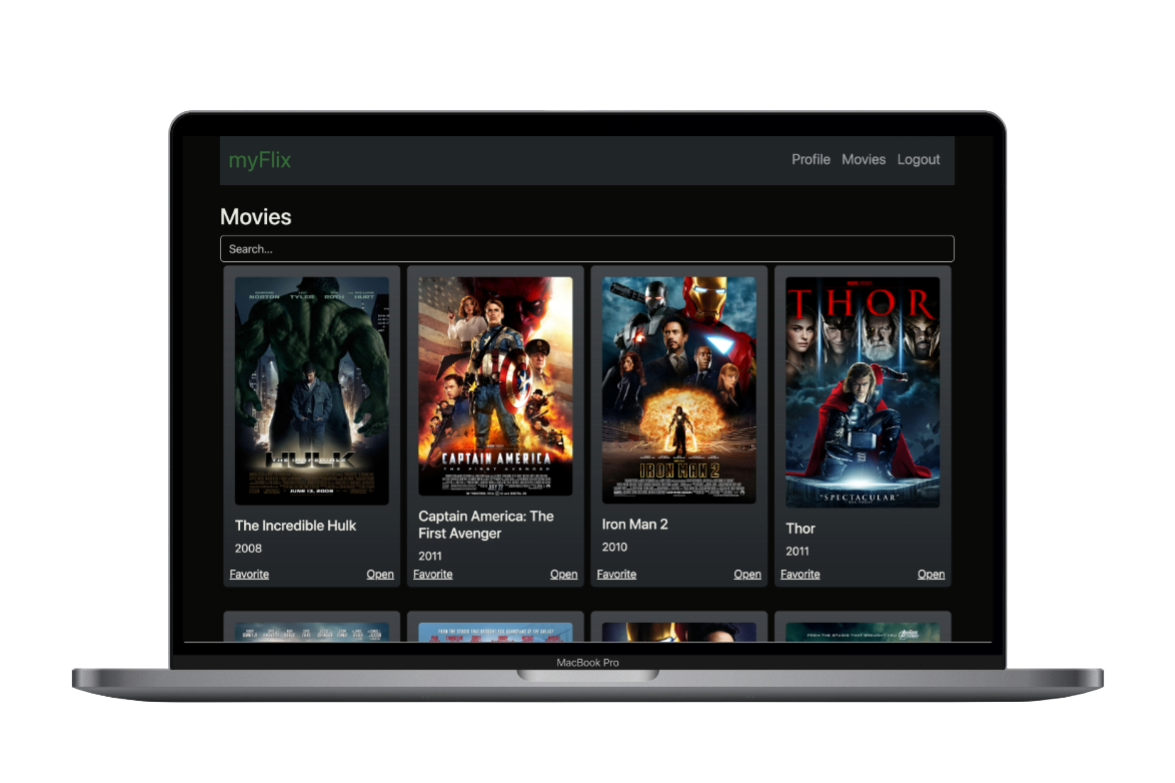This screenshot has height=783, width=1175.
Task: Click The Incredible Hulk title text
Action: point(295,525)
